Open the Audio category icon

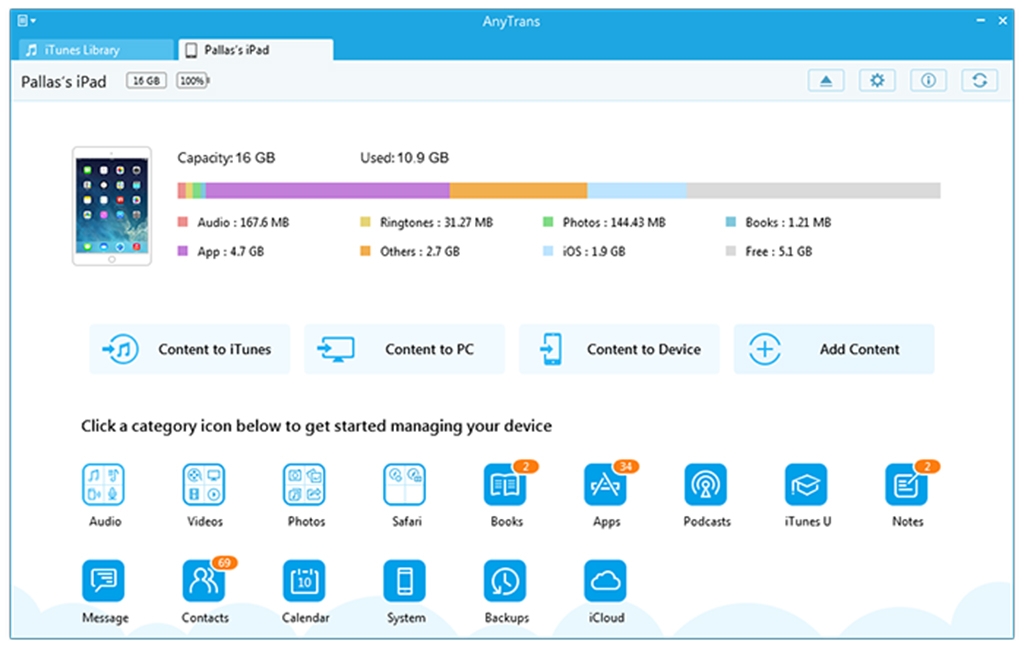pos(104,485)
